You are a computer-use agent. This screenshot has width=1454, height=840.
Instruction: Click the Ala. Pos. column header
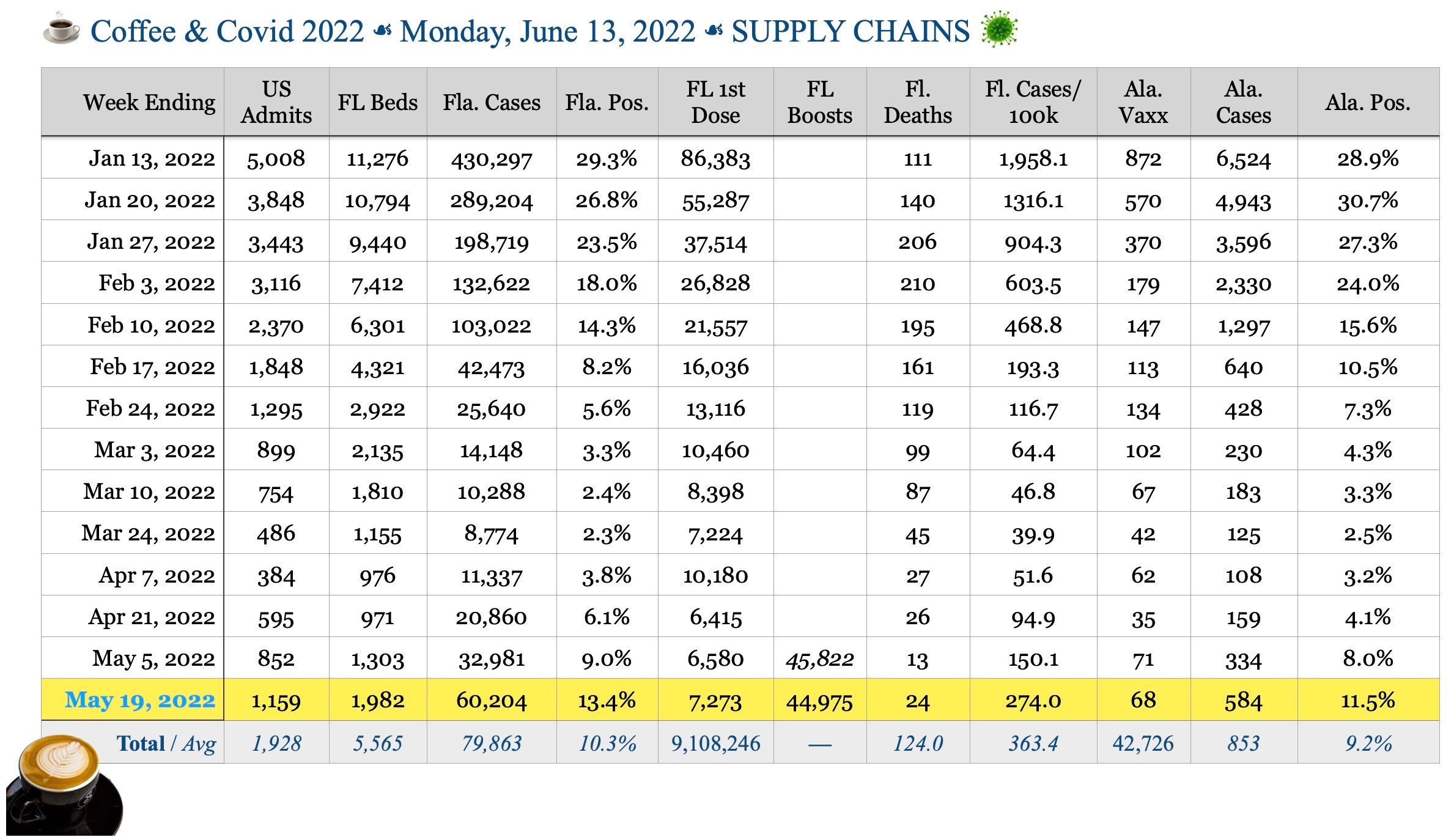coord(1368,102)
